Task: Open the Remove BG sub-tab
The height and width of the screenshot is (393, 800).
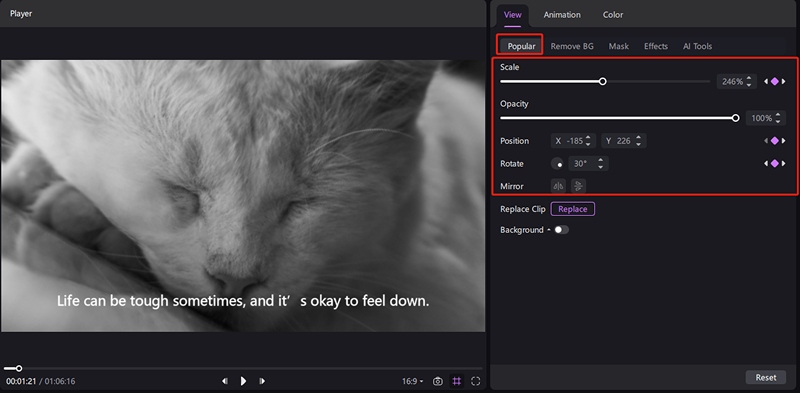Action: coord(572,46)
